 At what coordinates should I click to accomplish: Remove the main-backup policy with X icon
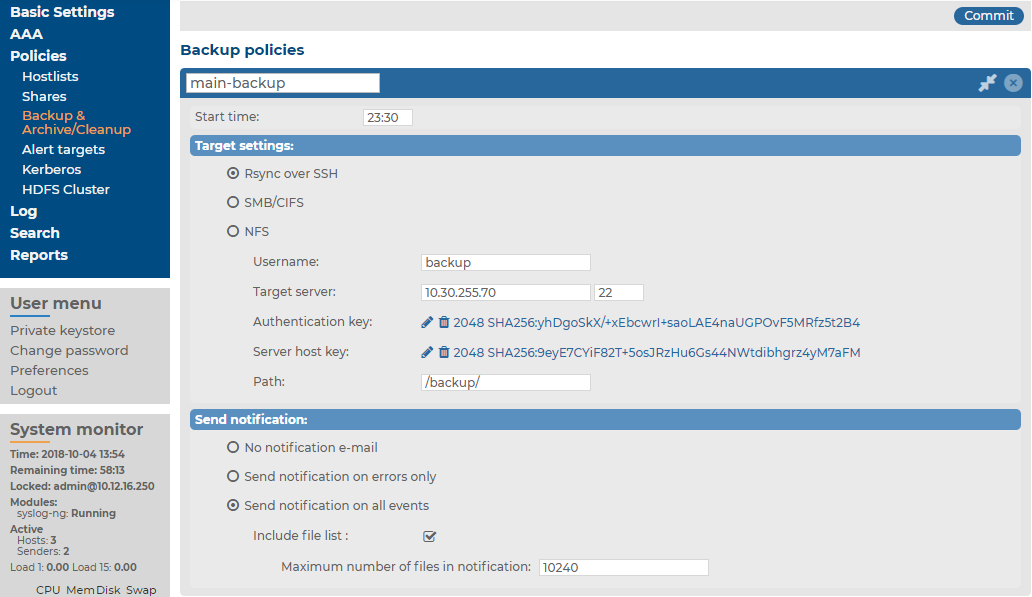point(1013,83)
